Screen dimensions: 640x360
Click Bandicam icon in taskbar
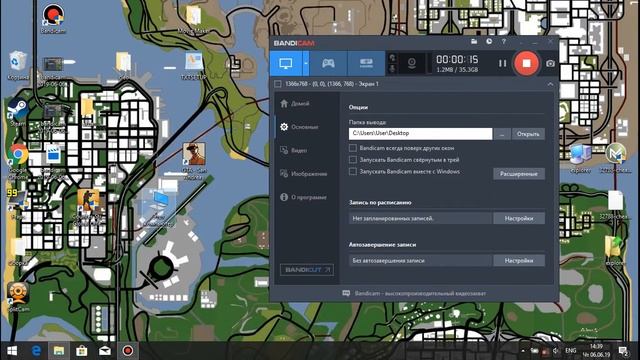pos(128,351)
